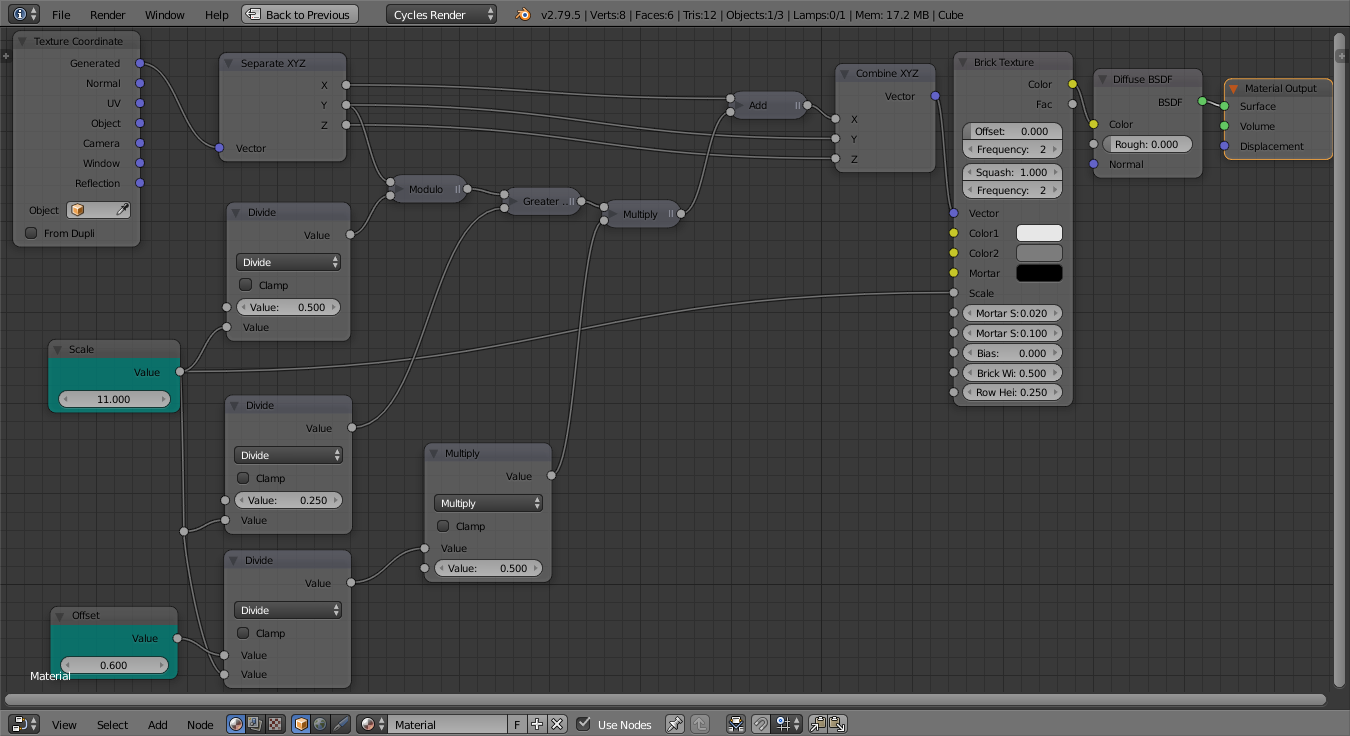Toggle fake user F button

[x=517, y=724]
